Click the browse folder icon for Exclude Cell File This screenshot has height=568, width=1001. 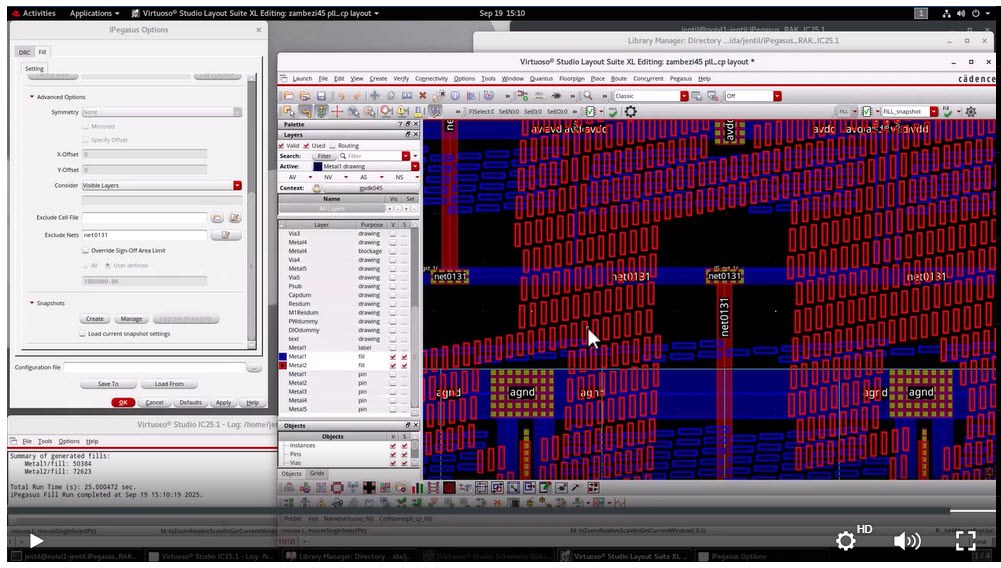(217, 217)
